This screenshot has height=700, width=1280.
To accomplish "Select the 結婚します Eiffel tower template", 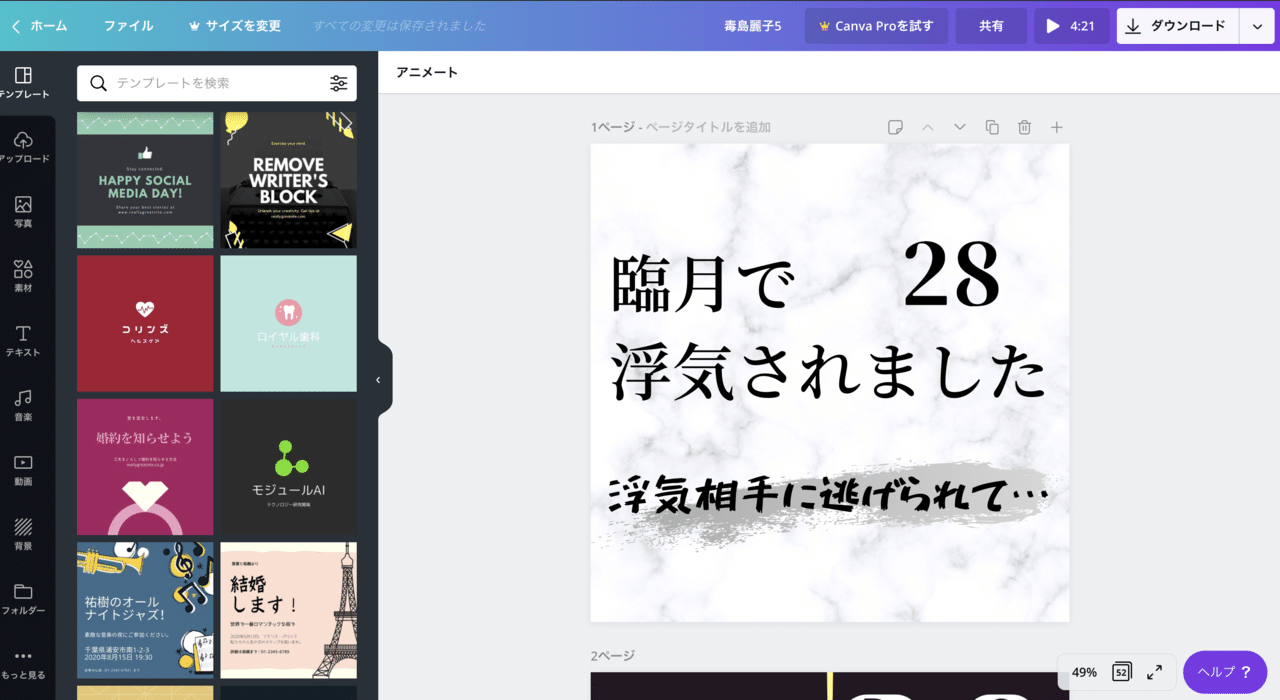I will [289, 611].
